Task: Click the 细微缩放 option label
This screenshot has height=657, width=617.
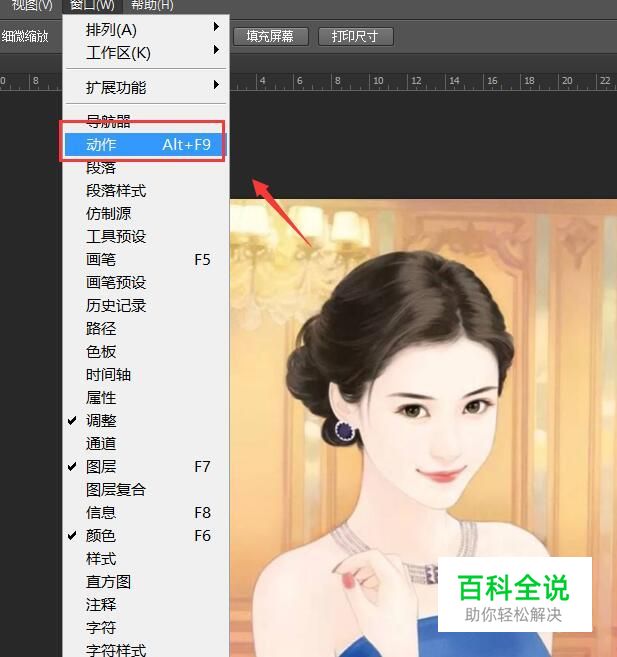Action: [25, 36]
